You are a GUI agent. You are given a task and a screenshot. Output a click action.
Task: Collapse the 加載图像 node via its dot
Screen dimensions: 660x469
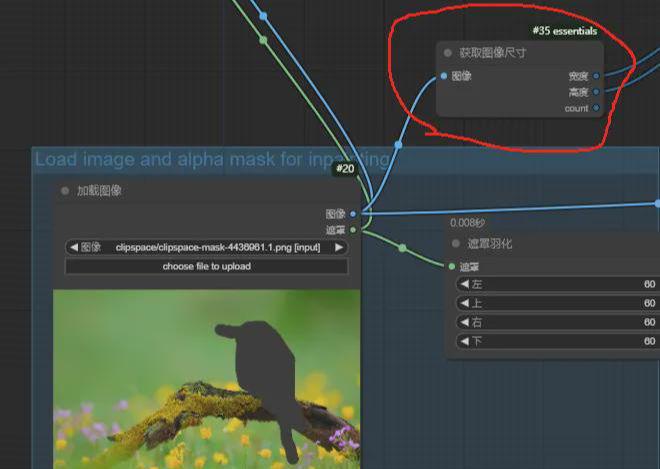[x=65, y=191]
